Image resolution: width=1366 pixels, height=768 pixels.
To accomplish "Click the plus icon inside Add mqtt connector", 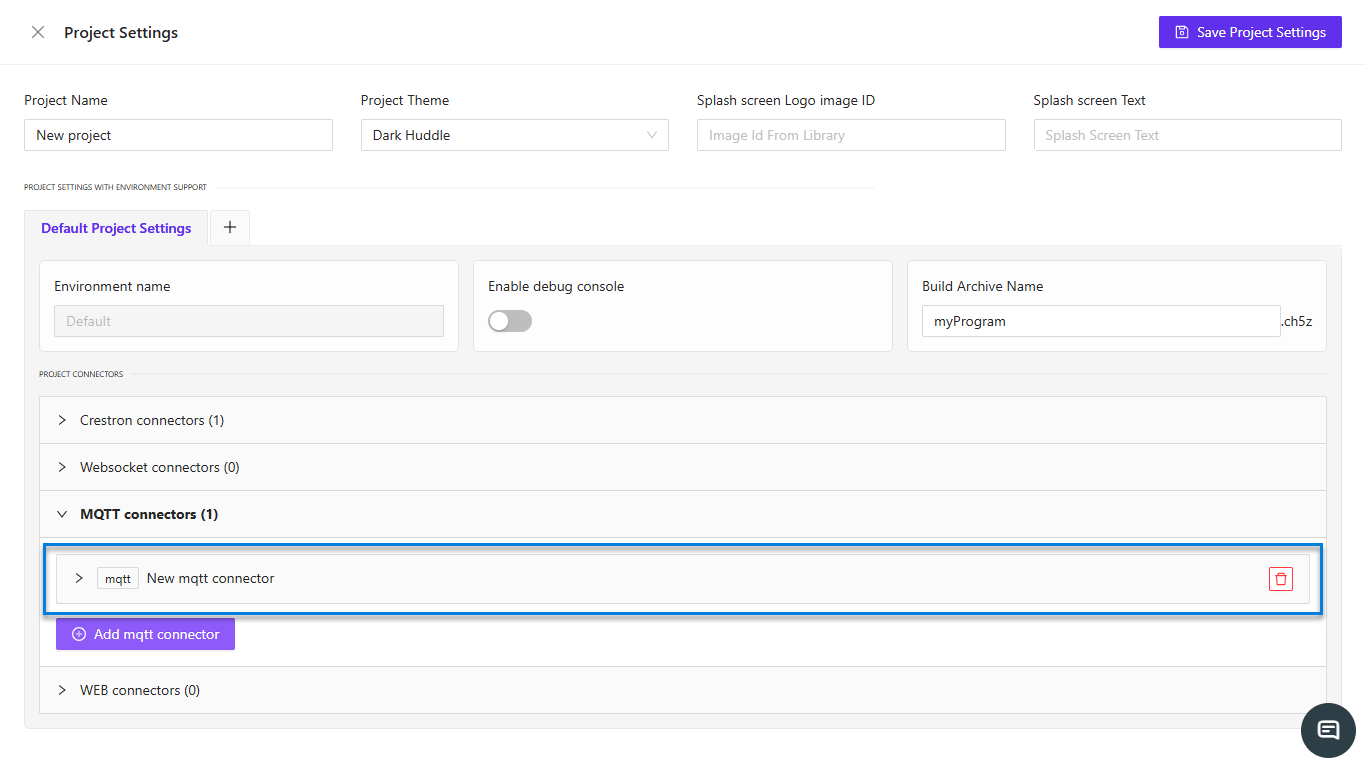I will [x=78, y=633].
